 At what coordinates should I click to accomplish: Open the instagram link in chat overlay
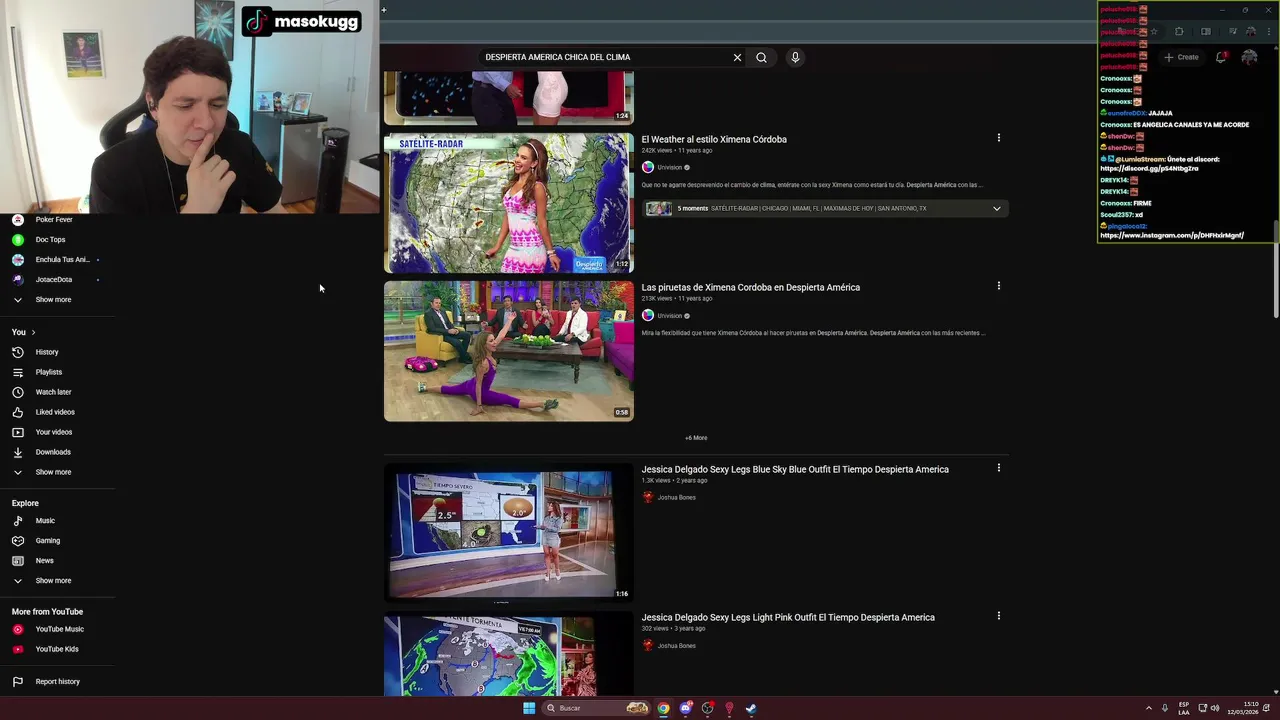[x=1172, y=235]
